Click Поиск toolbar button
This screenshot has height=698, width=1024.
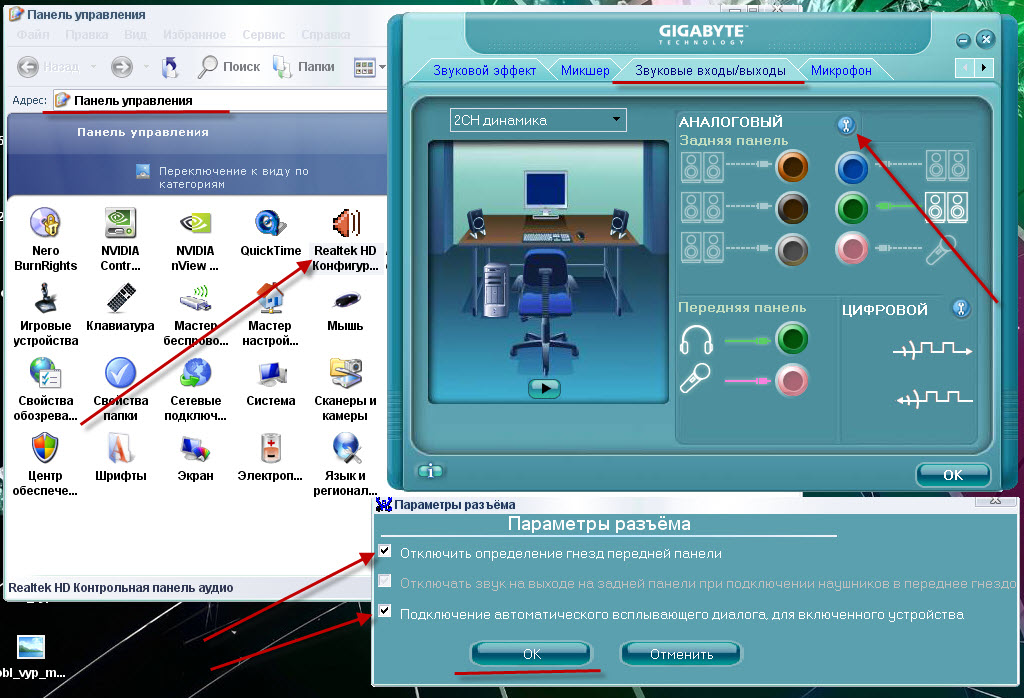[229, 67]
